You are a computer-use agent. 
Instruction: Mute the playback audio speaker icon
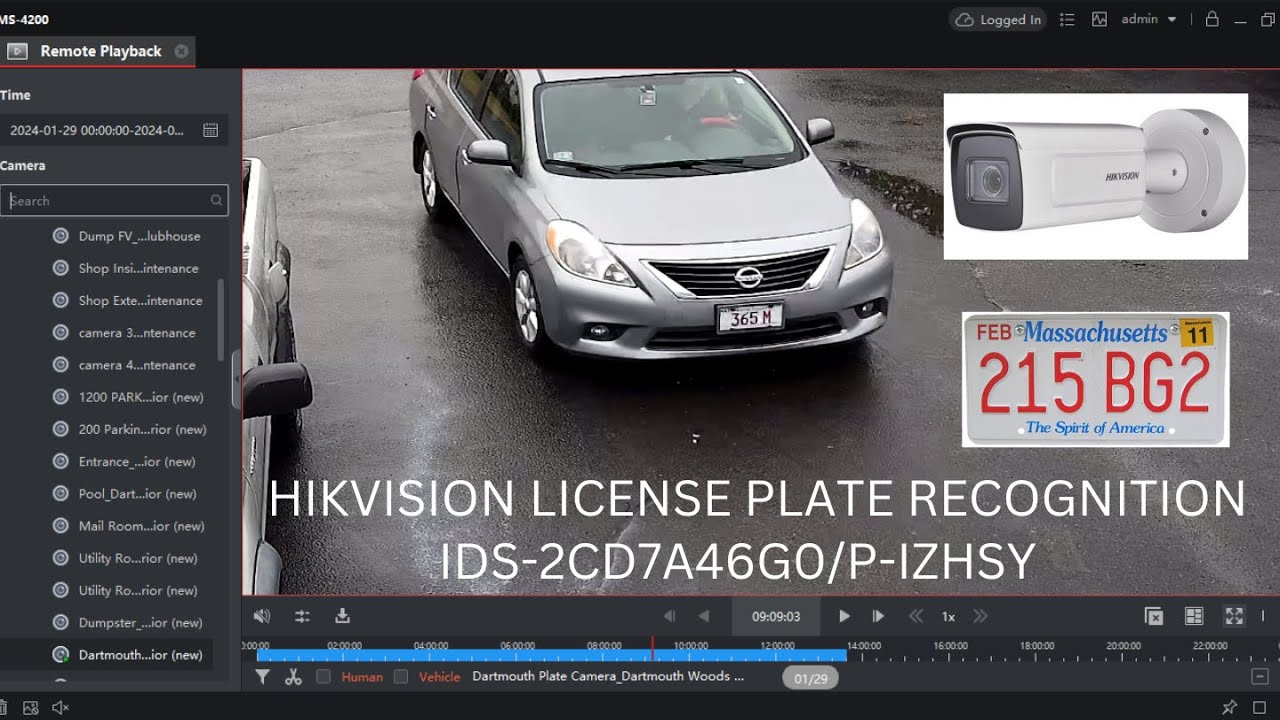(262, 616)
